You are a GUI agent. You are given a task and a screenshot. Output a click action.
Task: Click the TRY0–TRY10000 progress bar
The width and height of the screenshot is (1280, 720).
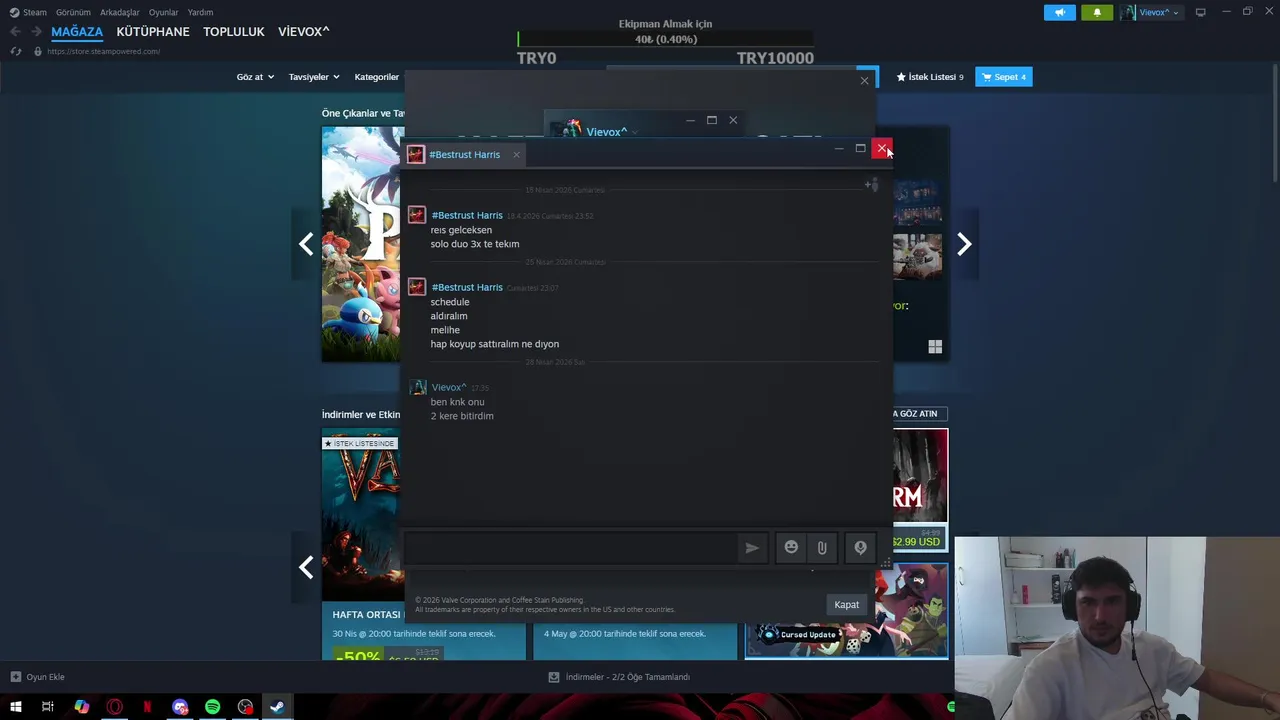tap(665, 39)
